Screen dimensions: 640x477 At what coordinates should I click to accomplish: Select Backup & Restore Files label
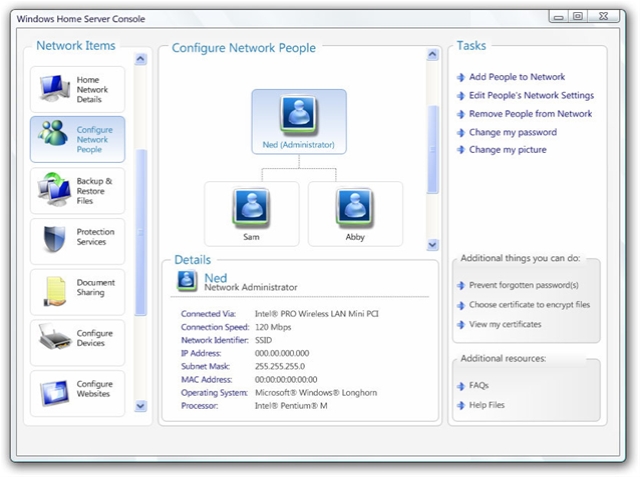pos(94,191)
